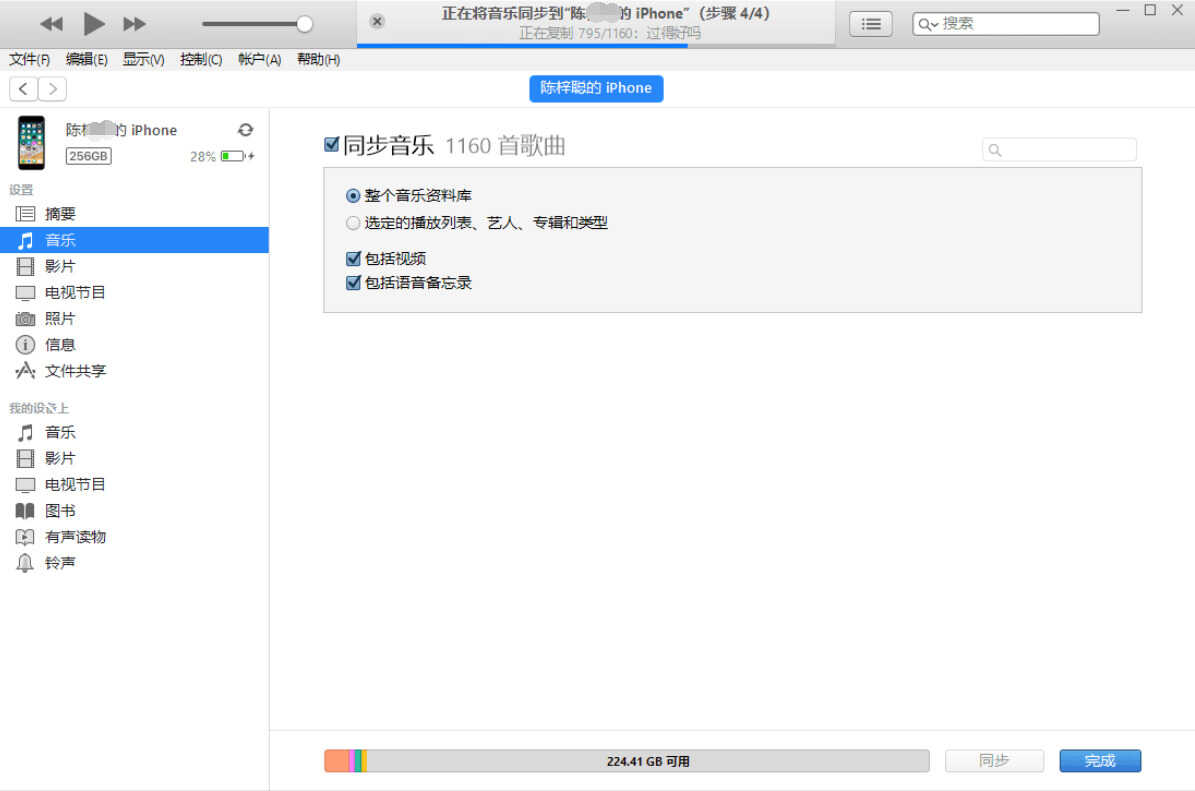Minimize the iTunes window
The height and width of the screenshot is (791, 1195).
coord(1123,11)
